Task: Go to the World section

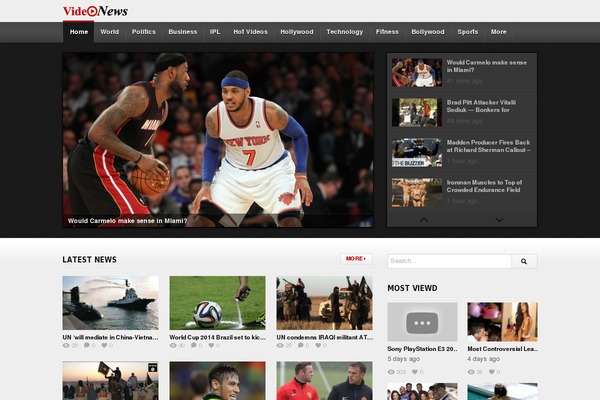Action: pos(109,32)
